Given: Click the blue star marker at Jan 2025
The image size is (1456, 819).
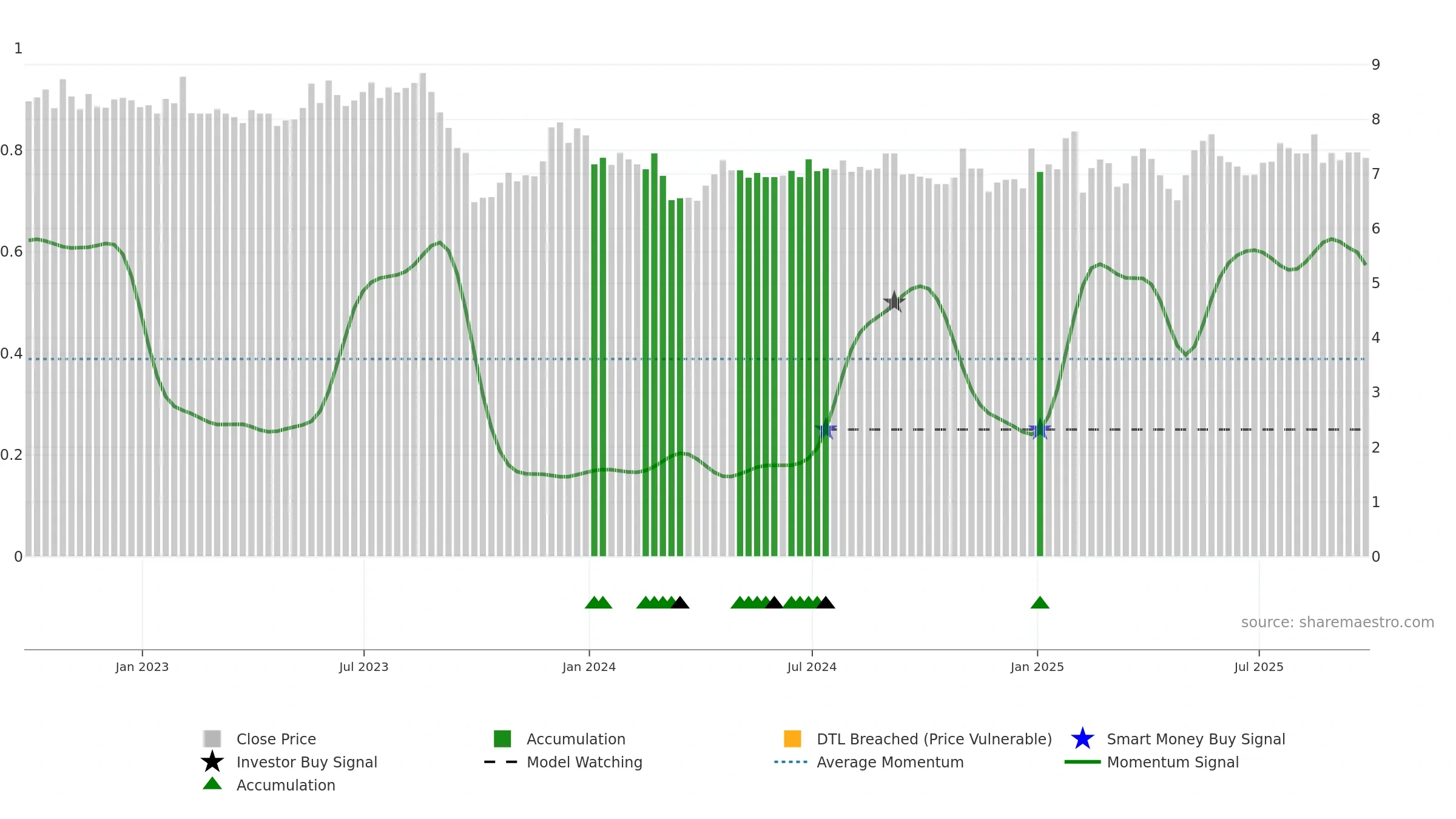Looking at the screenshot, I should click(x=1040, y=430).
